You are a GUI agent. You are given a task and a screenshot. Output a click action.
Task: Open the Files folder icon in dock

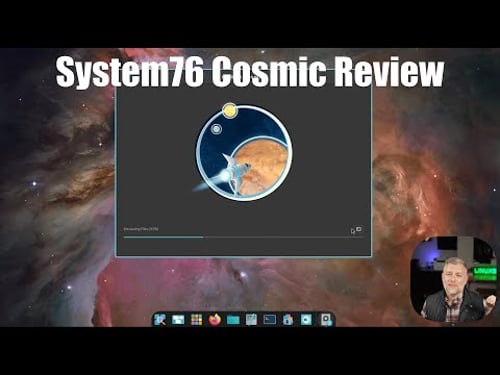pyautogui.click(x=233, y=320)
